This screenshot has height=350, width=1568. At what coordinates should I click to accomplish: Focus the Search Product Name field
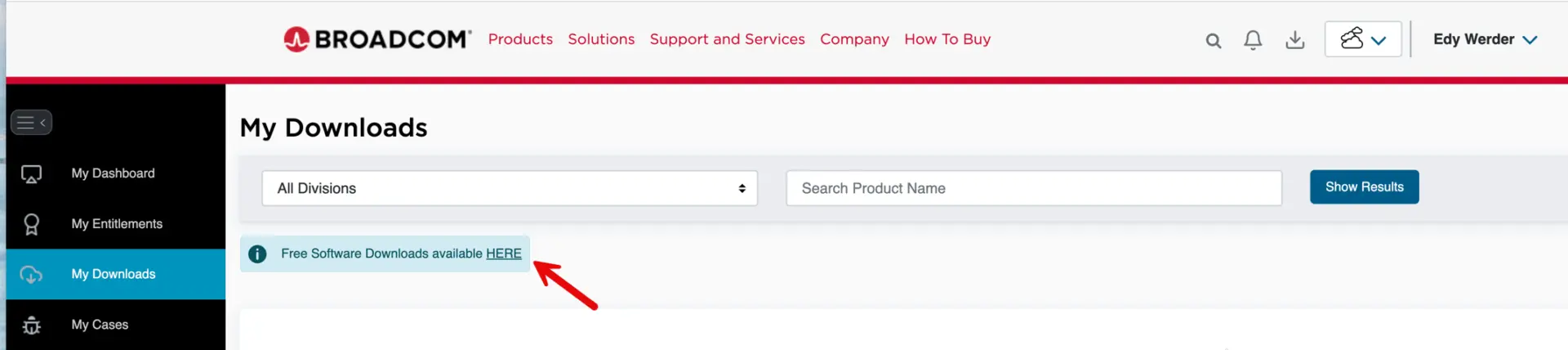pos(1033,188)
